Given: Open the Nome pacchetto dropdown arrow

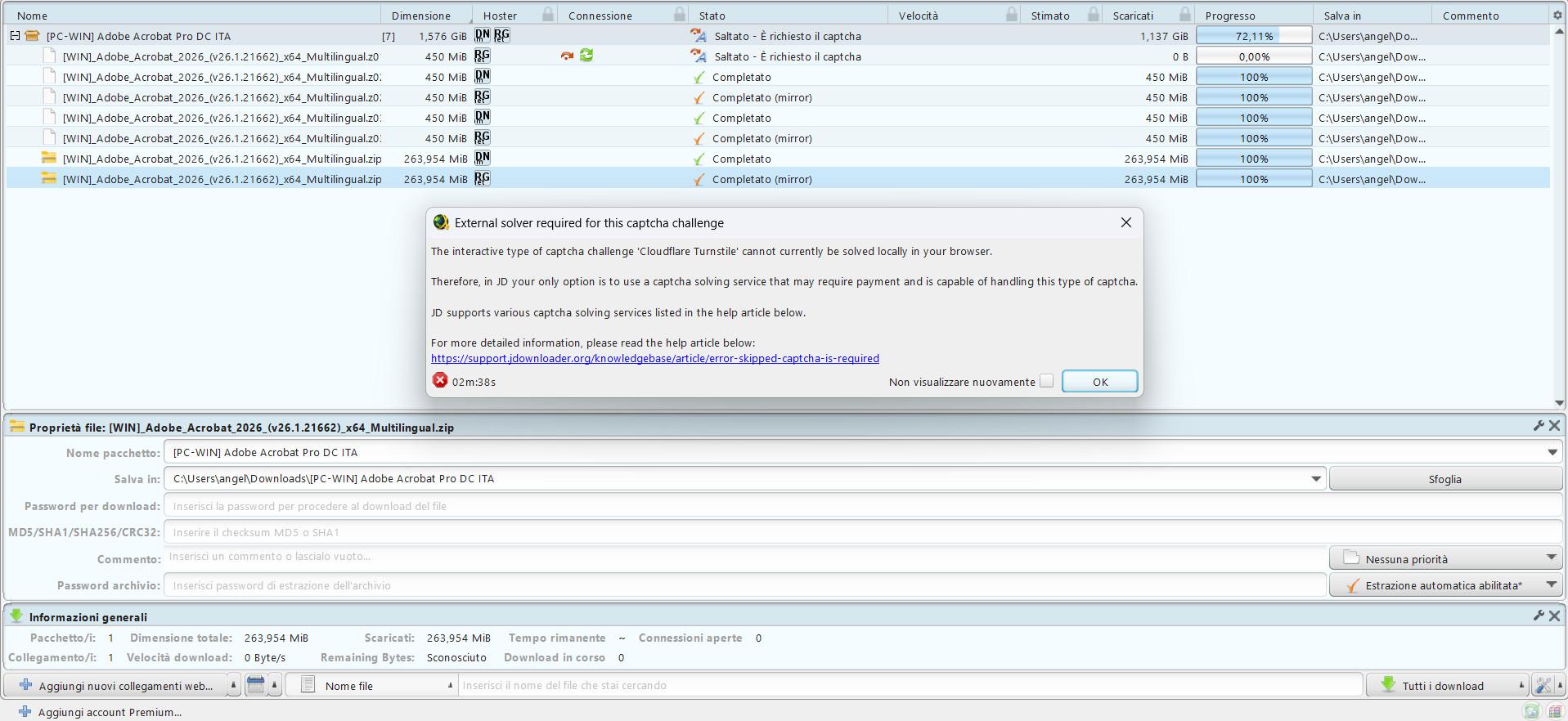Looking at the screenshot, I should point(1552,452).
